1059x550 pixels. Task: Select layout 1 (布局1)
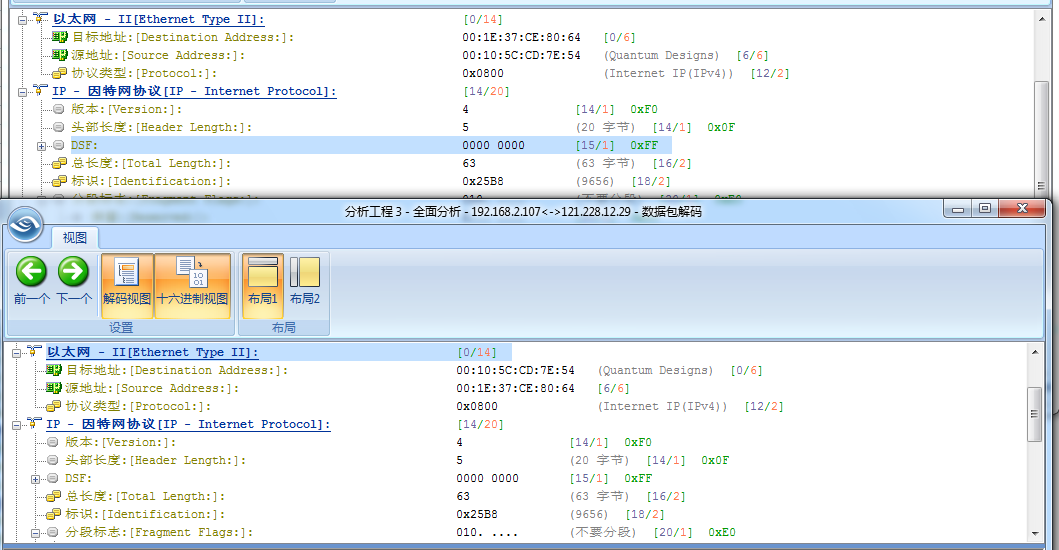click(x=263, y=285)
